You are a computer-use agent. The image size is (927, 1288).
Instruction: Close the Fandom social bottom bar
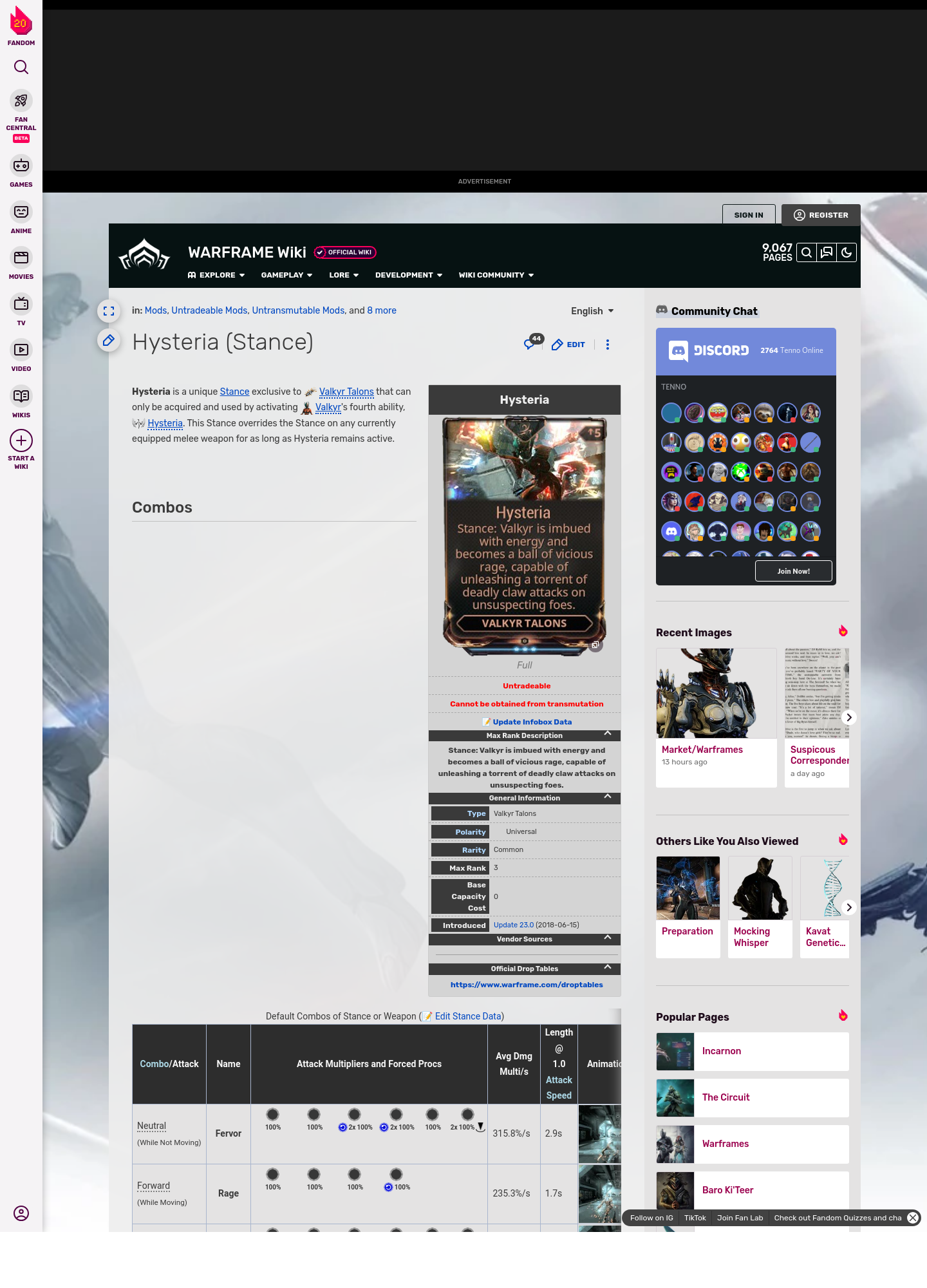[x=913, y=1218]
